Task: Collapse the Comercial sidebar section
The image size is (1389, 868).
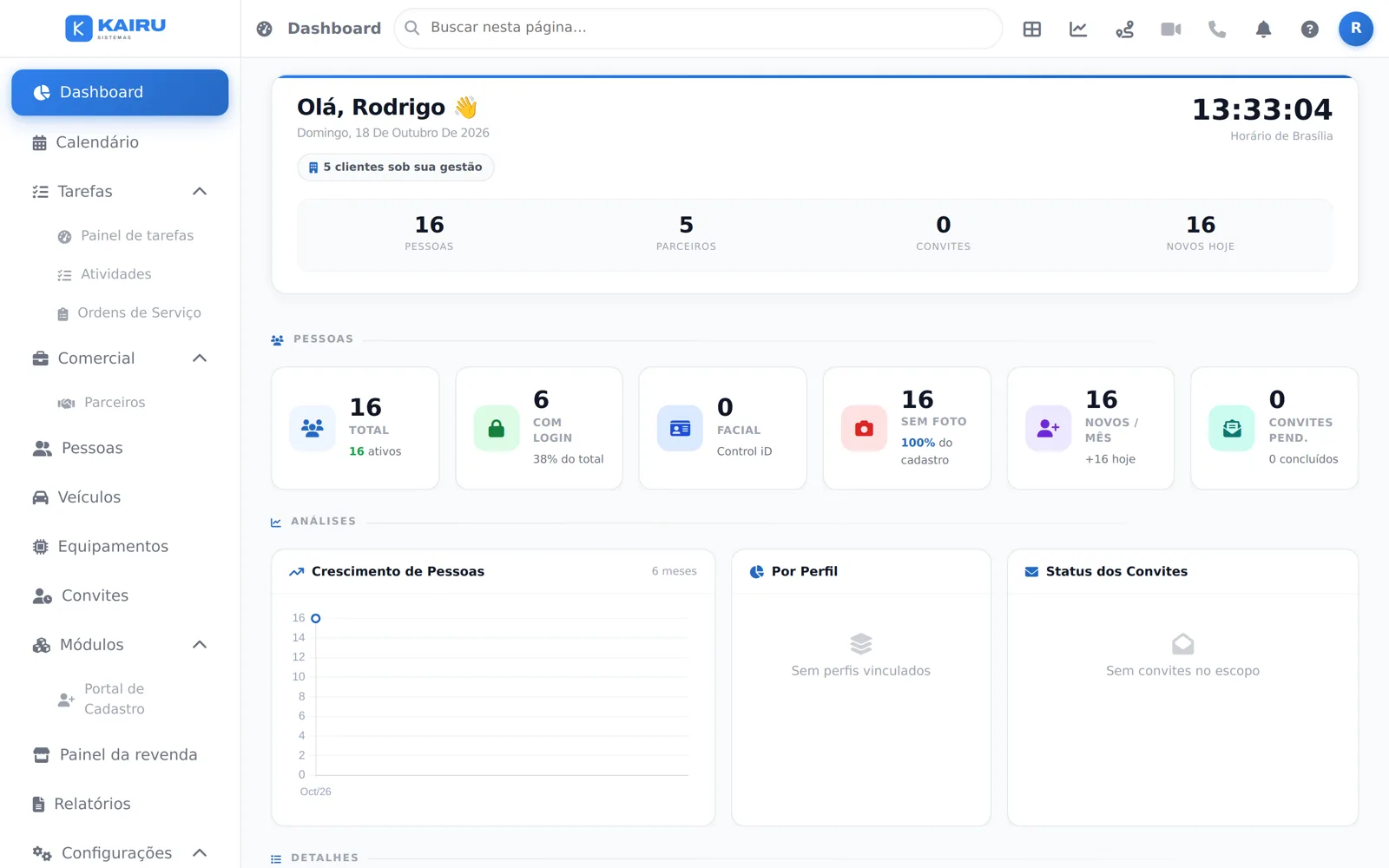Action: [x=200, y=358]
